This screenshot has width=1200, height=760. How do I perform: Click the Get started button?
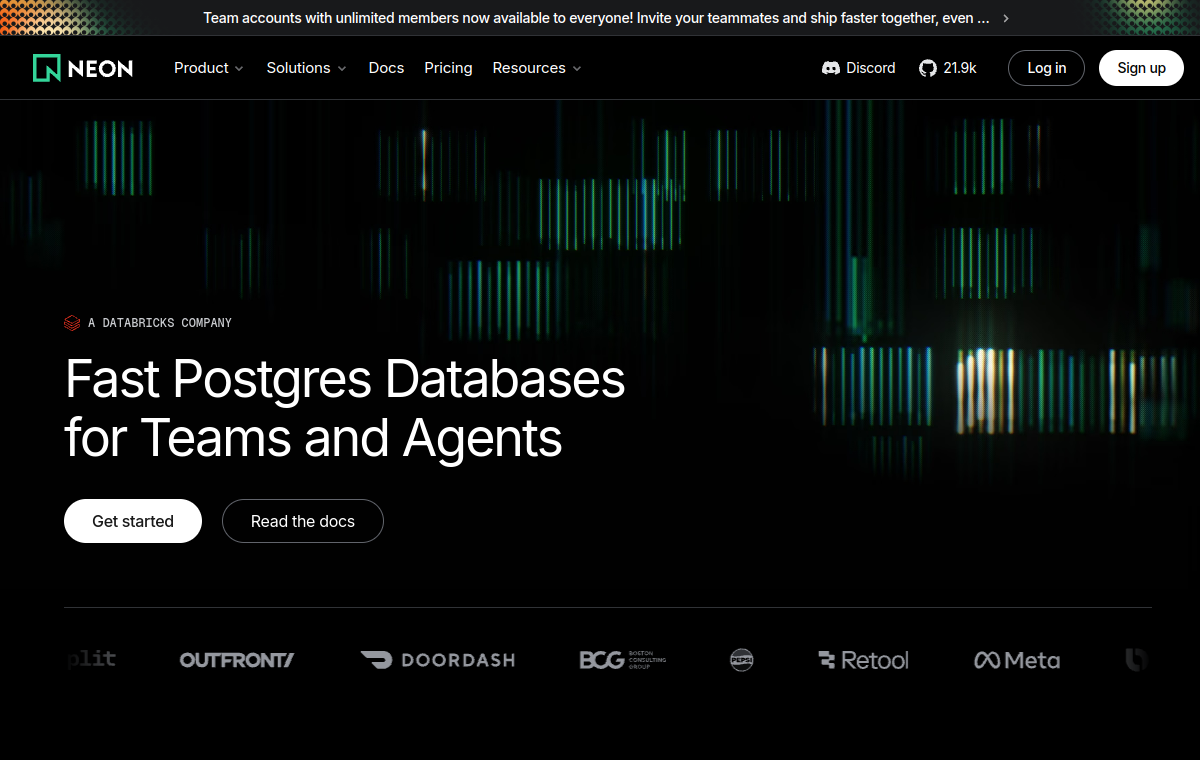[133, 521]
